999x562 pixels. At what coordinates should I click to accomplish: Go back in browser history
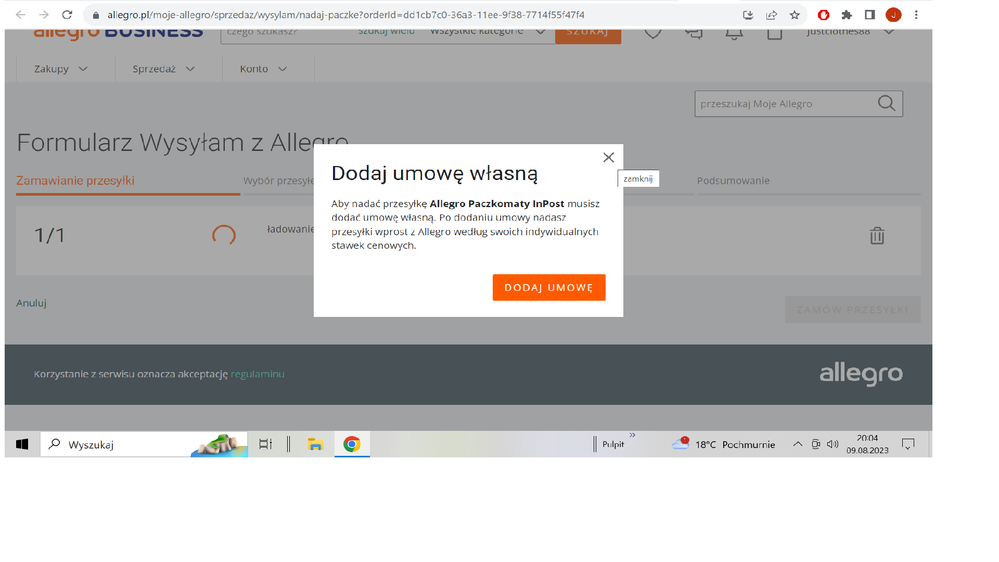[20, 15]
